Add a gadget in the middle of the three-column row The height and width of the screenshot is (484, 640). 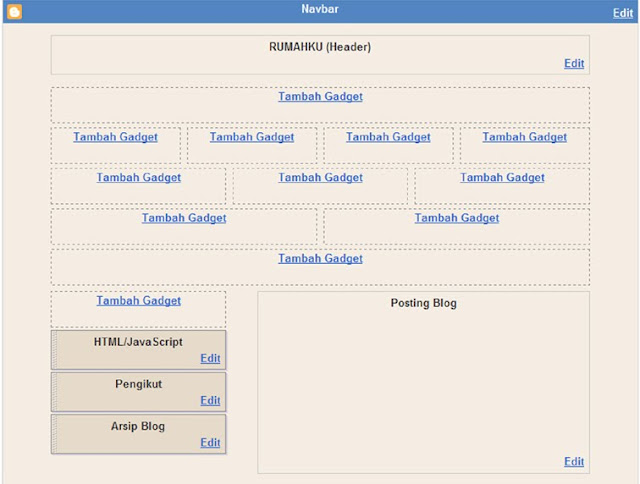(x=320, y=177)
